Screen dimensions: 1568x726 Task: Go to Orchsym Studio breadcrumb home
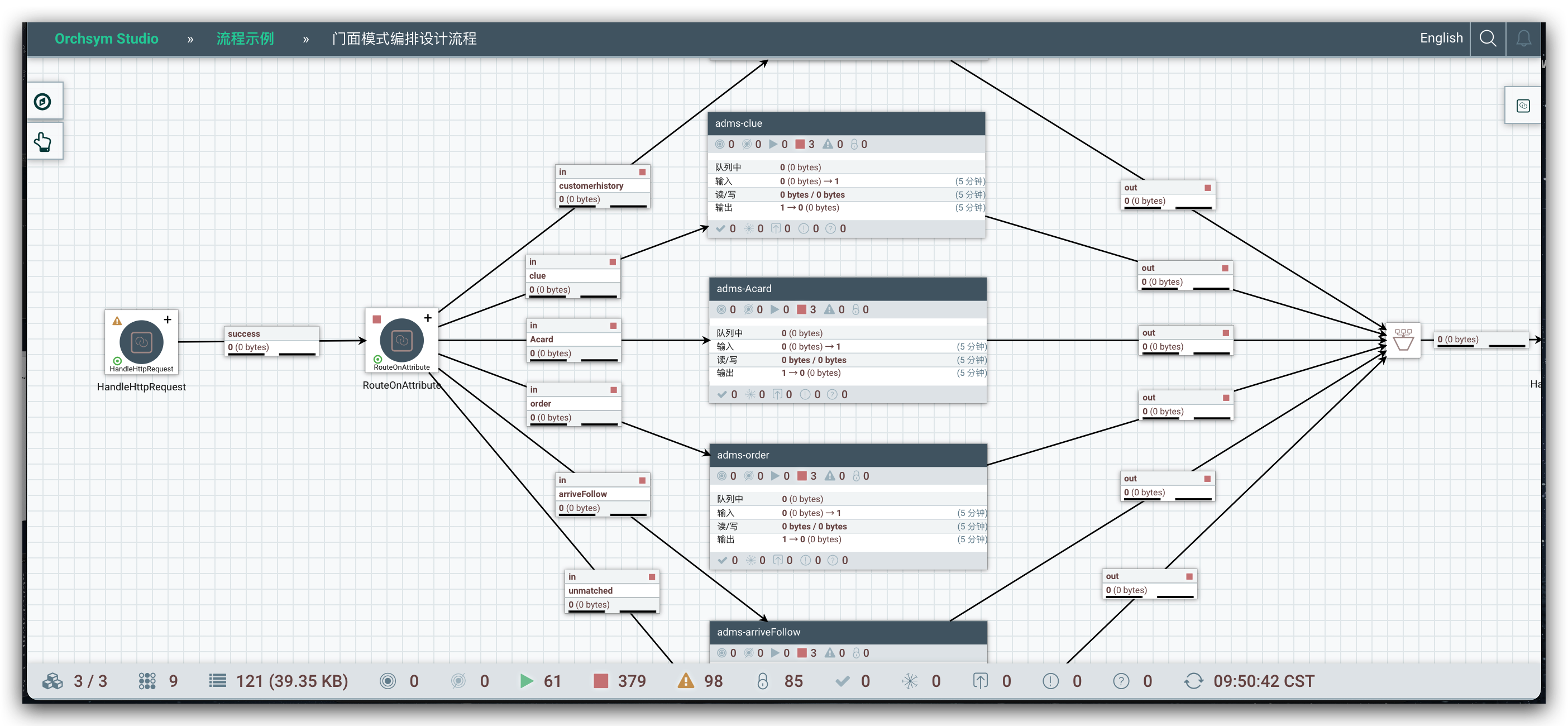(107, 39)
